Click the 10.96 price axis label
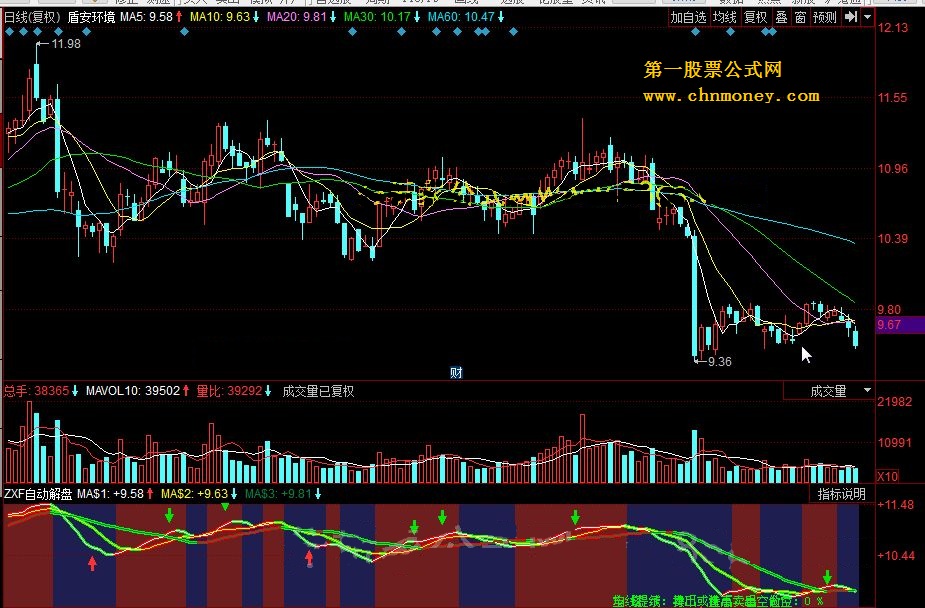 [893, 169]
